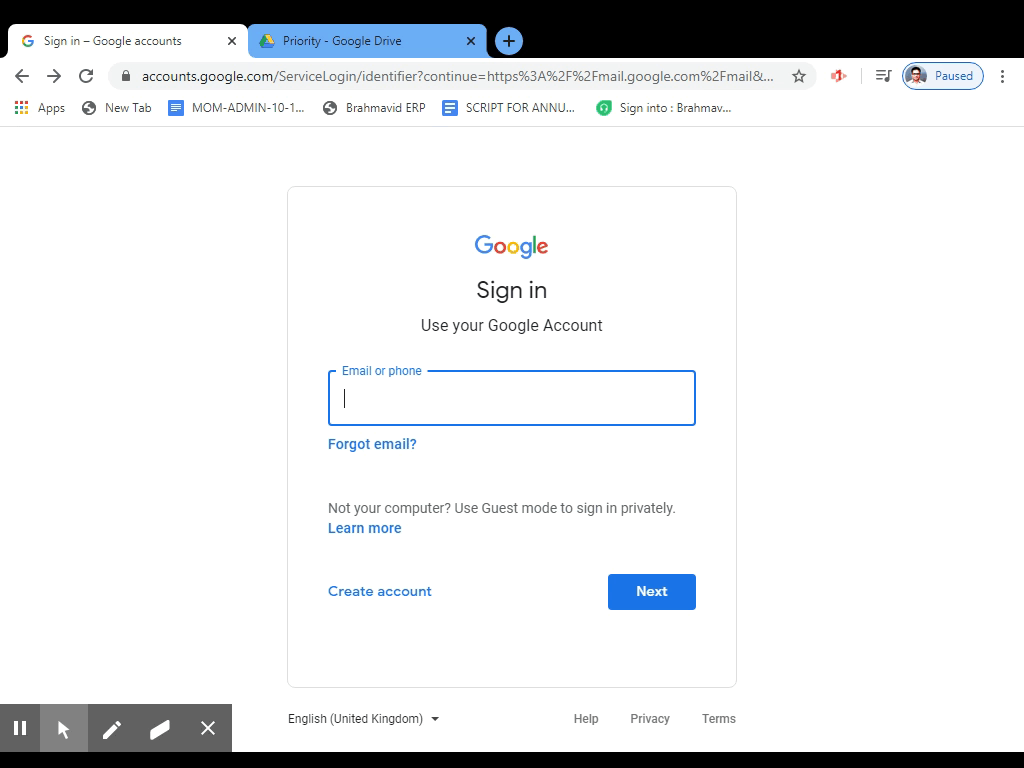The height and width of the screenshot is (768, 1024).
Task: Open the Brahmavid ERP bookmark
Action: (x=374, y=108)
